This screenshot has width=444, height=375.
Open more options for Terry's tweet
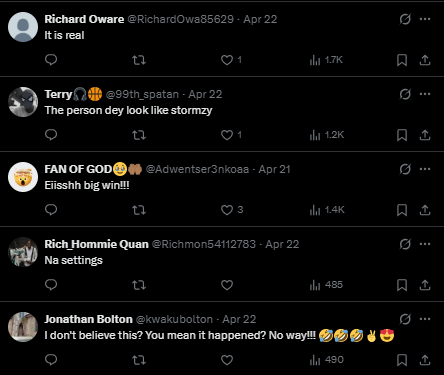tap(425, 94)
